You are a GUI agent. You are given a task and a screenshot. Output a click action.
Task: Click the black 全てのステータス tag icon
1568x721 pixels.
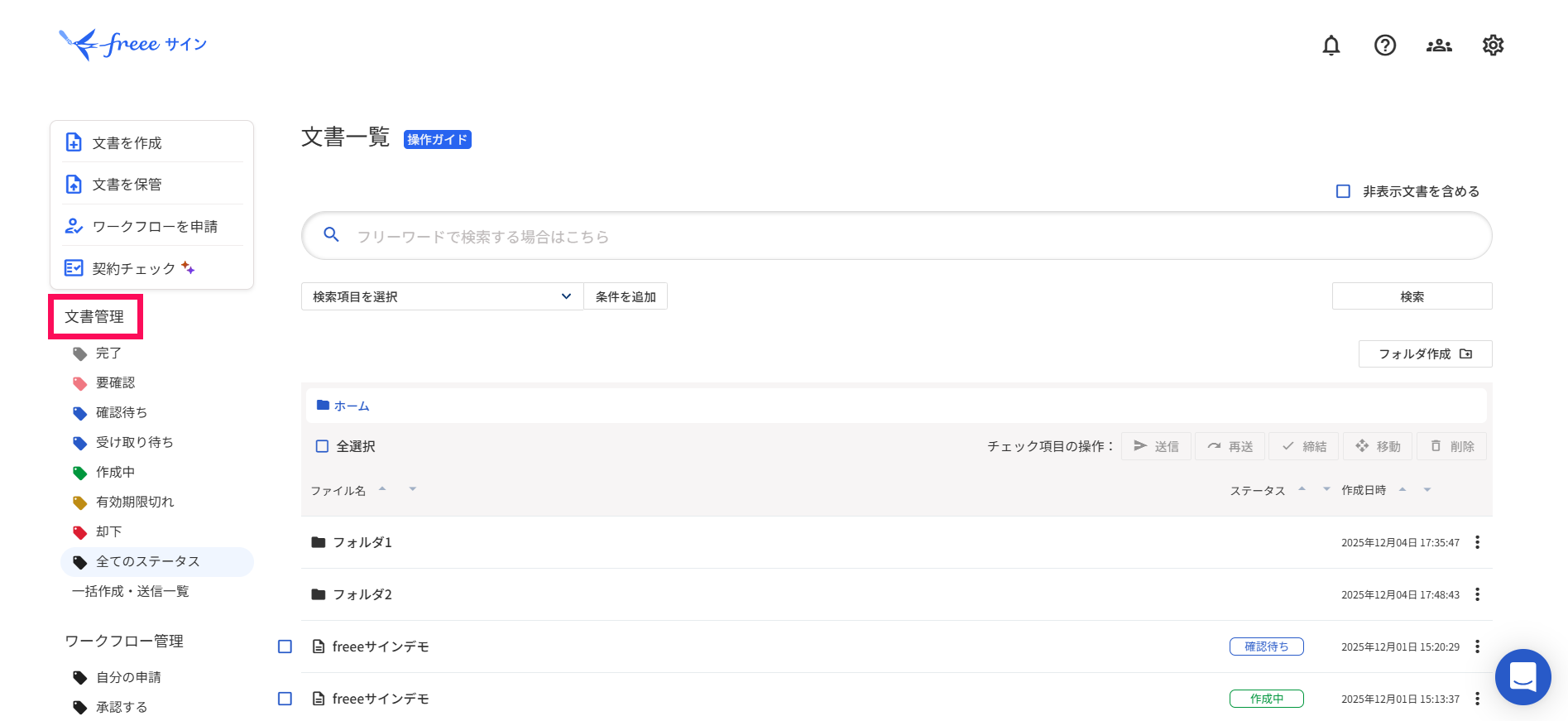[79, 562]
